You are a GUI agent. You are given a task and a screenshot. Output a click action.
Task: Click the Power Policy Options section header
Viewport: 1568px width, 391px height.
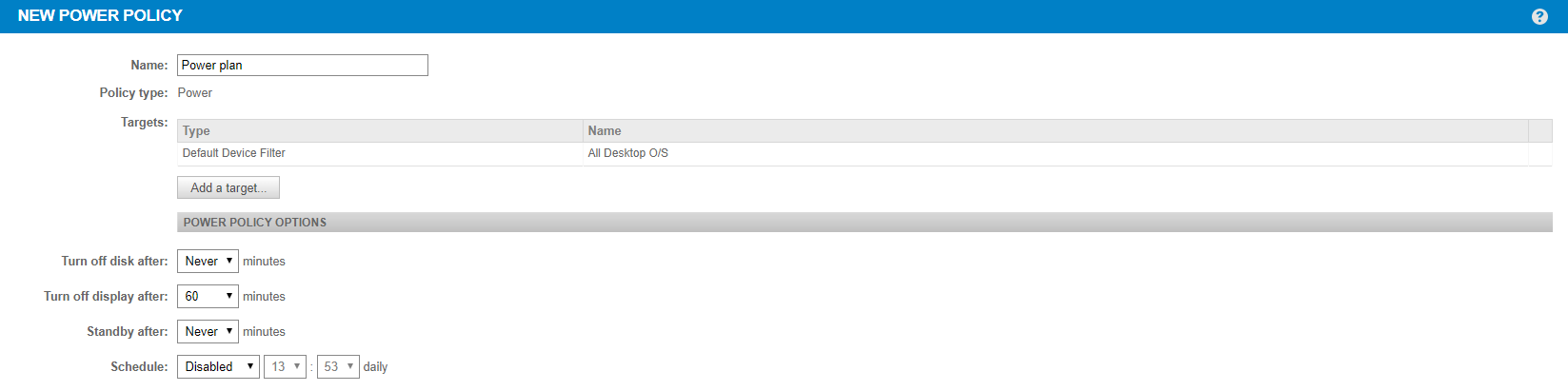click(864, 222)
